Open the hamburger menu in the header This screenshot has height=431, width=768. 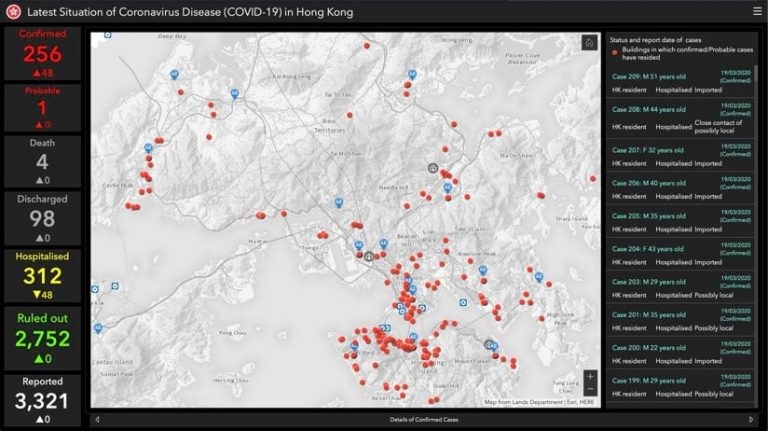pos(757,12)
